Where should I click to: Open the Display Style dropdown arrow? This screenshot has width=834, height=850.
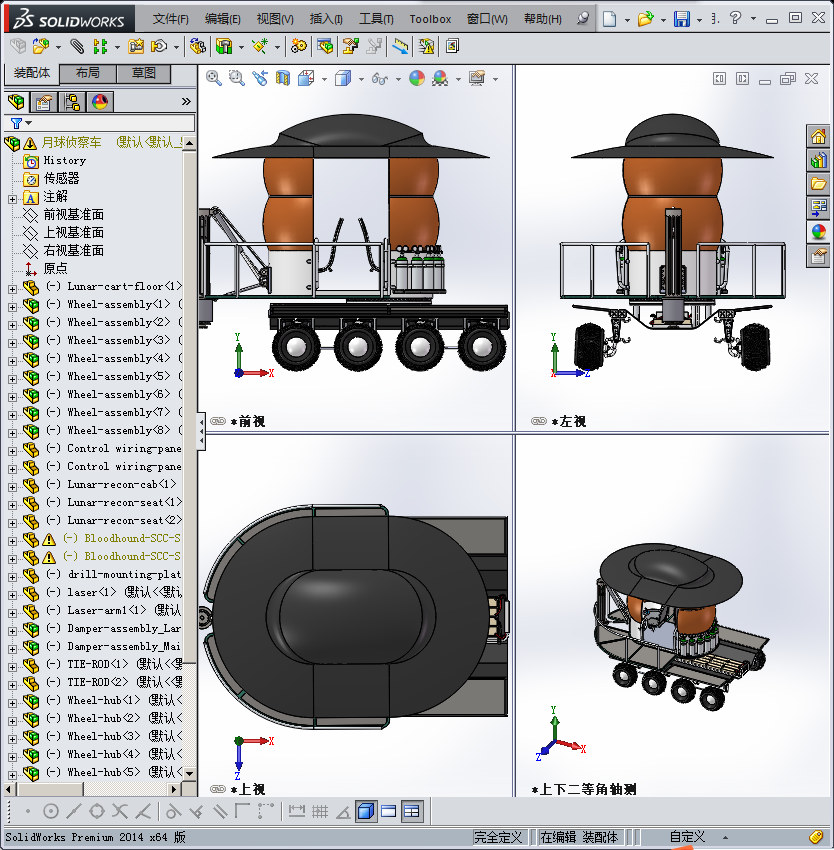coord(361,79)
